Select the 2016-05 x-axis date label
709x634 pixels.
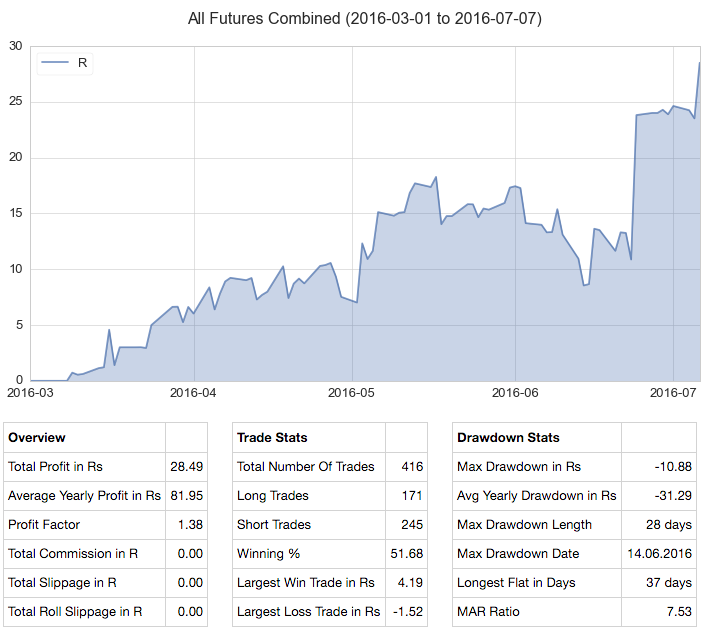click(x=352, y=393)
